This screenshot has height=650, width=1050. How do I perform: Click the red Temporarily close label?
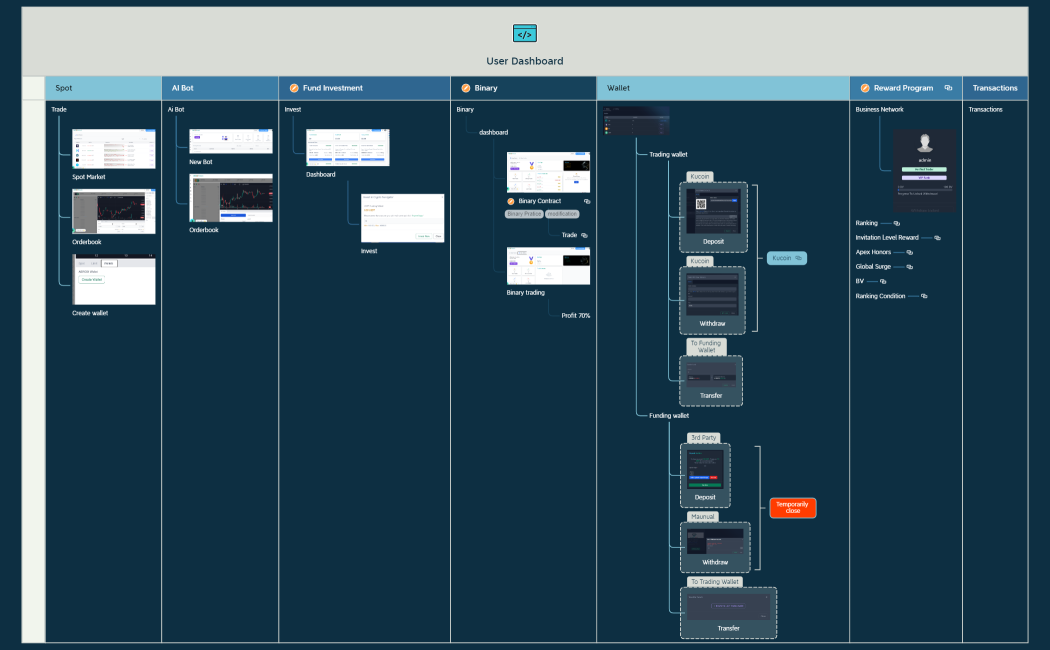pyautogui.click(x=792, y=508)
